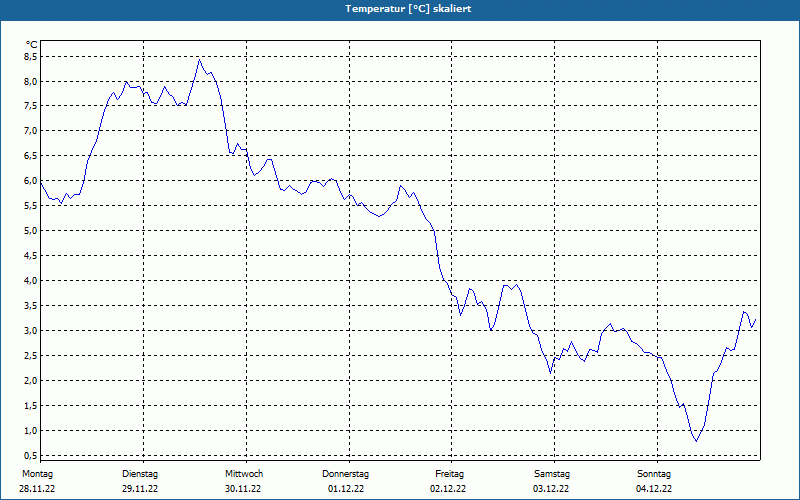Click the 8,0 axis label
800x500 pixels.
coord(31,82)
